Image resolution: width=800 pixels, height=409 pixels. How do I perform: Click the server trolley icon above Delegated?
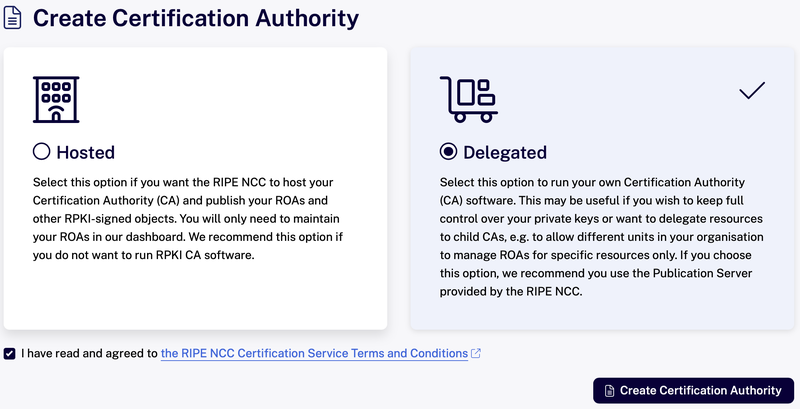pyautogui.click(x=467, y=99)
